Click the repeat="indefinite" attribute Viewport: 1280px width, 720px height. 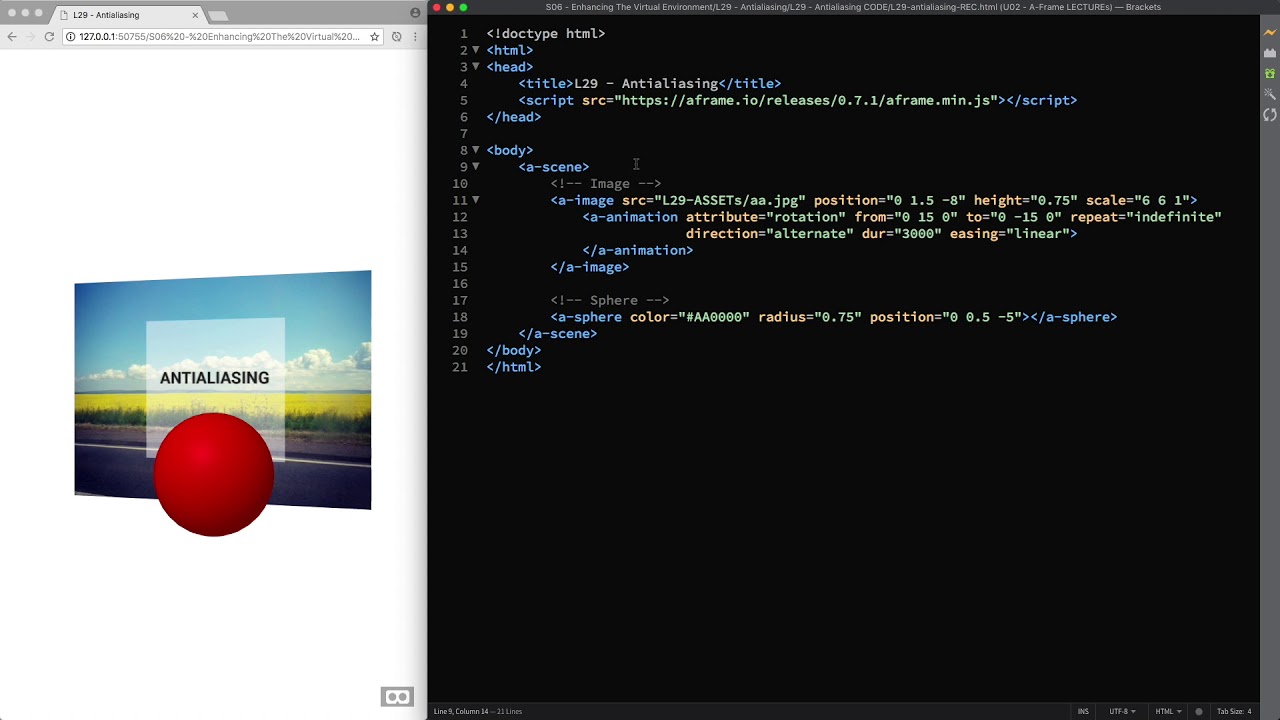point(1146,217)
